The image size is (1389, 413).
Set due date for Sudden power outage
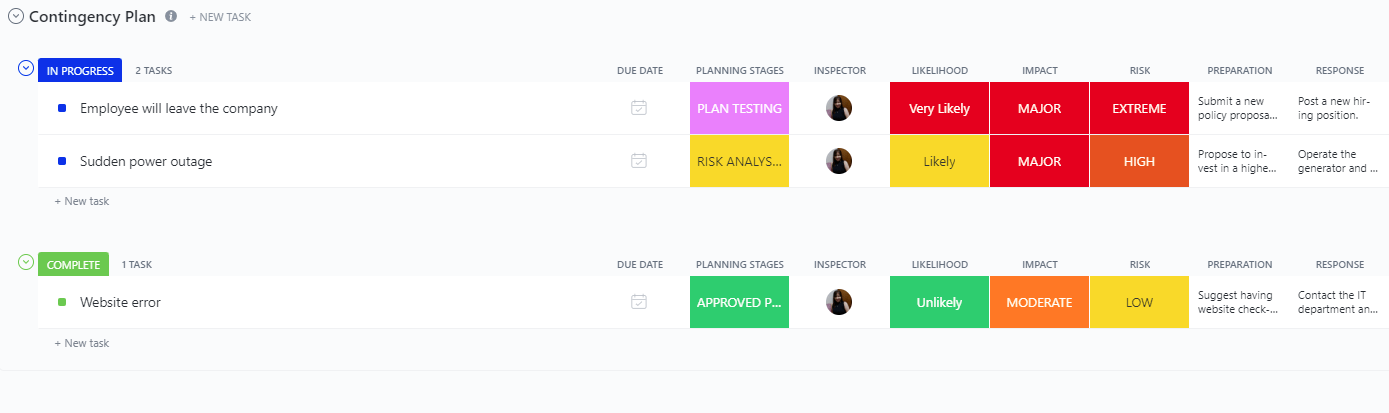coord(639,161)
